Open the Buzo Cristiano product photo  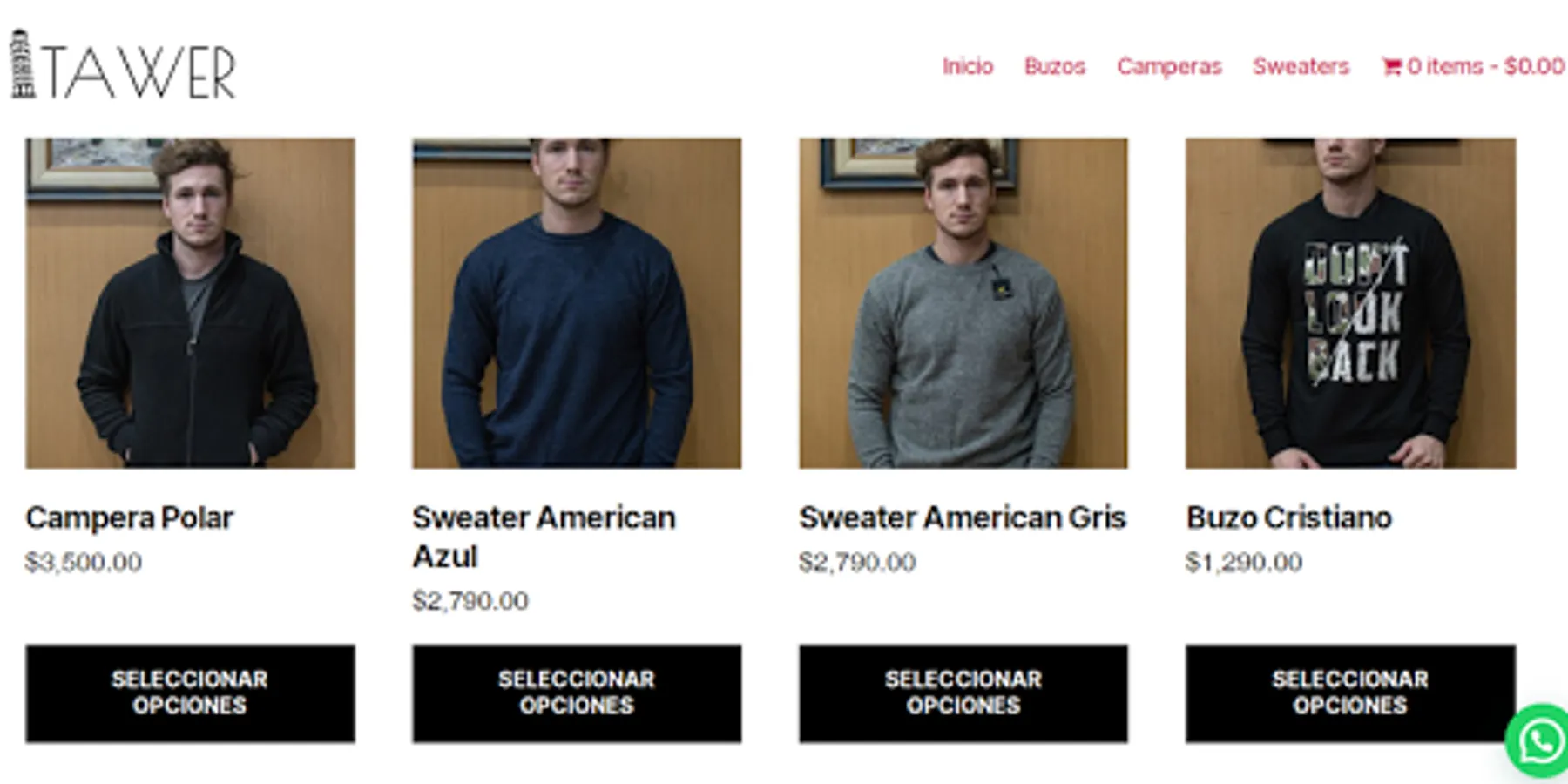point(1350,303)
